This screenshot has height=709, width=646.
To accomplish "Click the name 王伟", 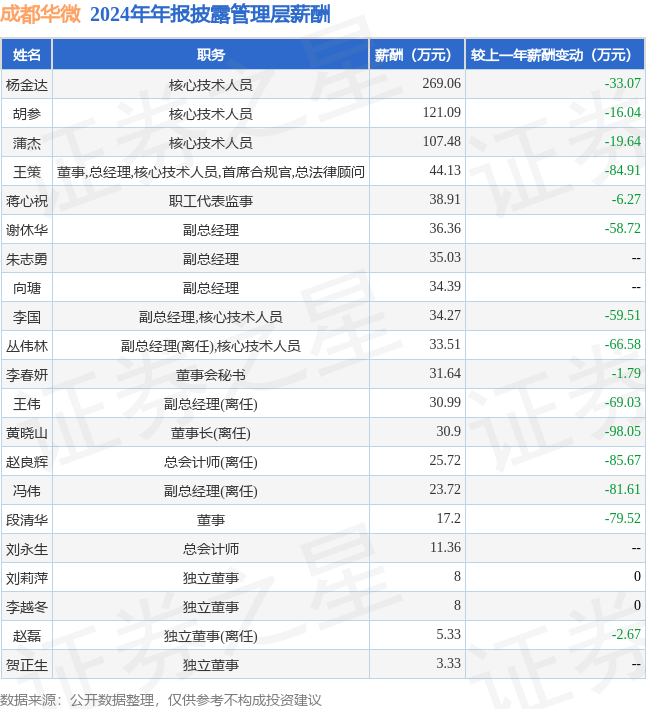I will [27, 403].
